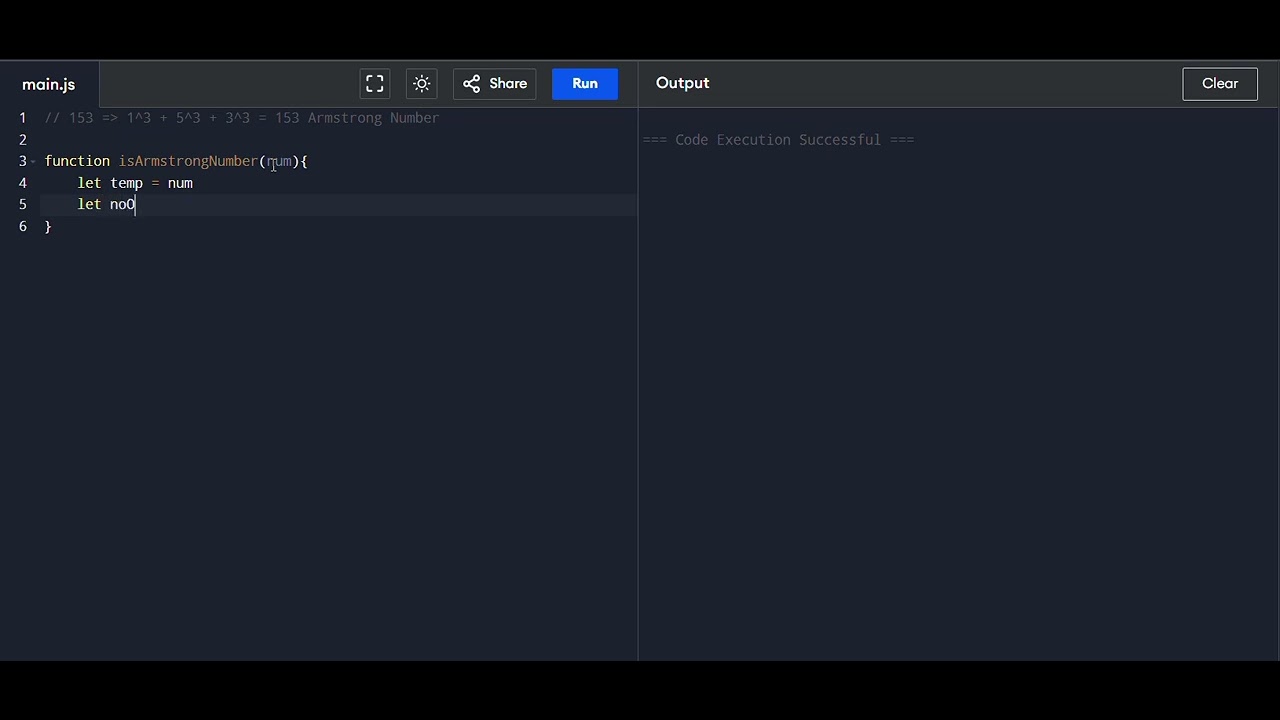Collapse function fold arrow on line 3

click(34, 162)
